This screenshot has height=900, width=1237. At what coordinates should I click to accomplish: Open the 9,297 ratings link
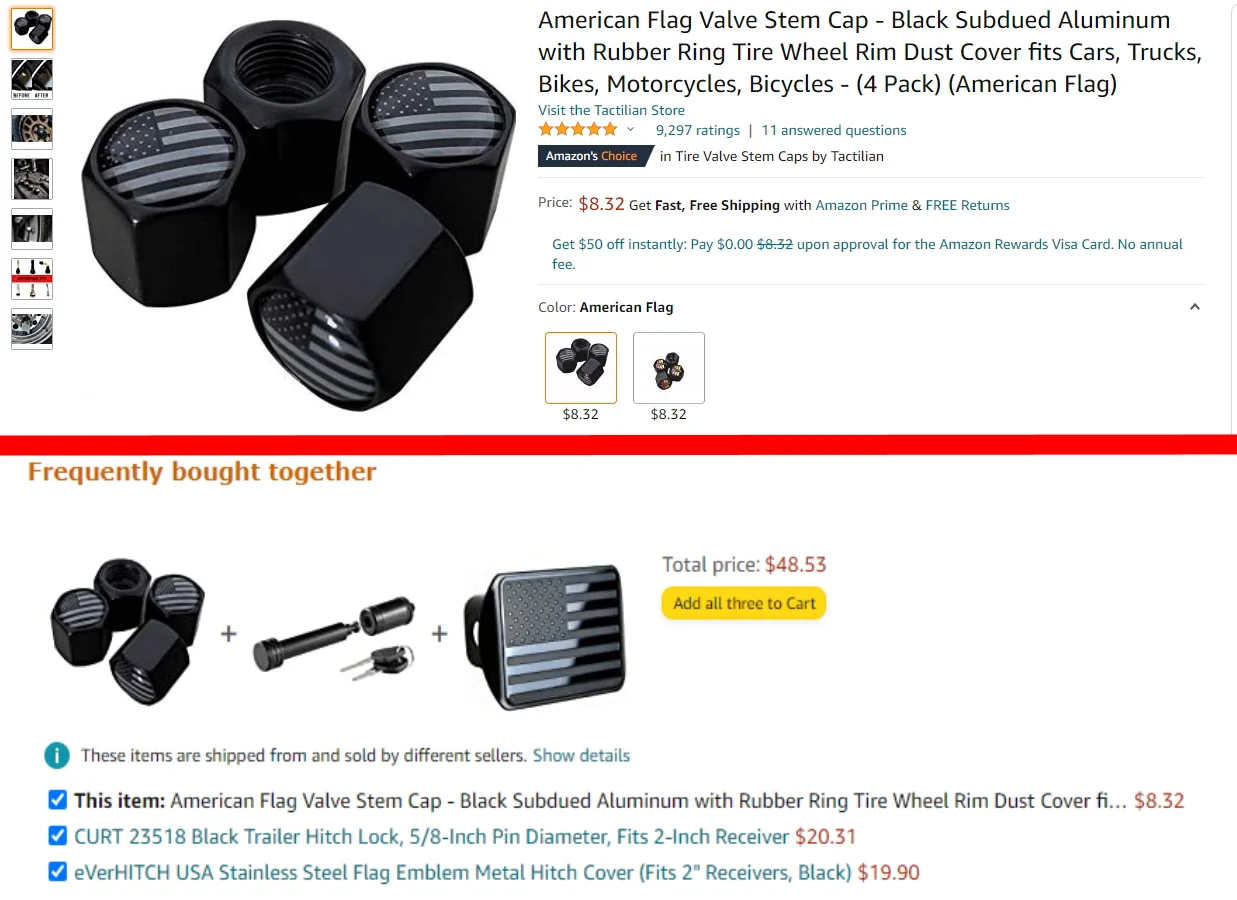[698, 130]
